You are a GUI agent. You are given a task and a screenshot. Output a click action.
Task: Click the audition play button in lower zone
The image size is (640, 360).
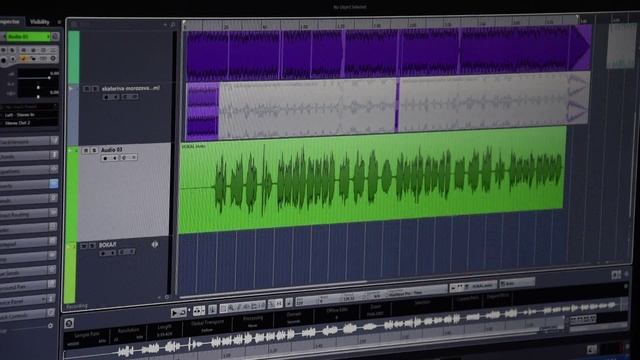[x=174, y=313]
